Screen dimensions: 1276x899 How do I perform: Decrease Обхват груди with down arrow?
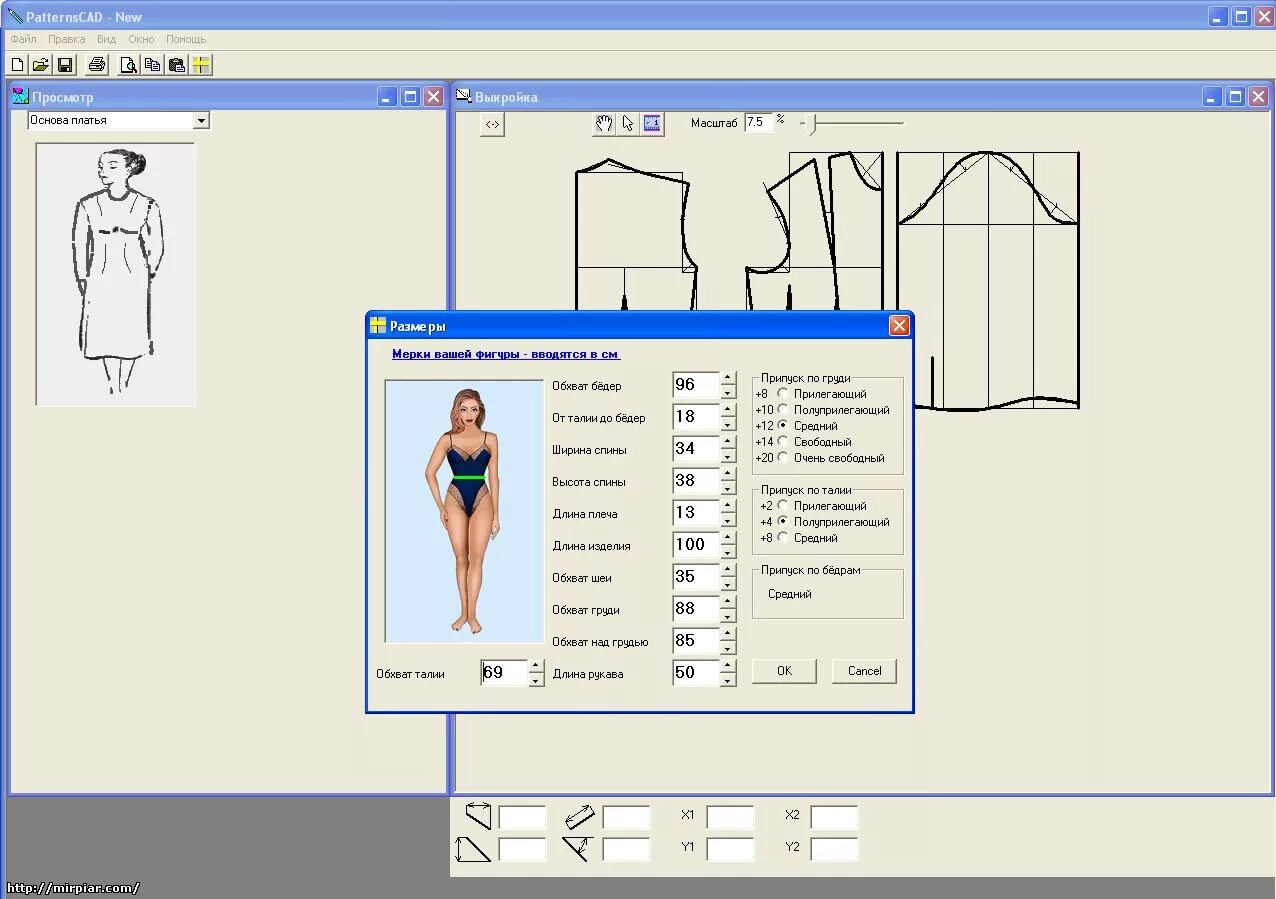728,616
